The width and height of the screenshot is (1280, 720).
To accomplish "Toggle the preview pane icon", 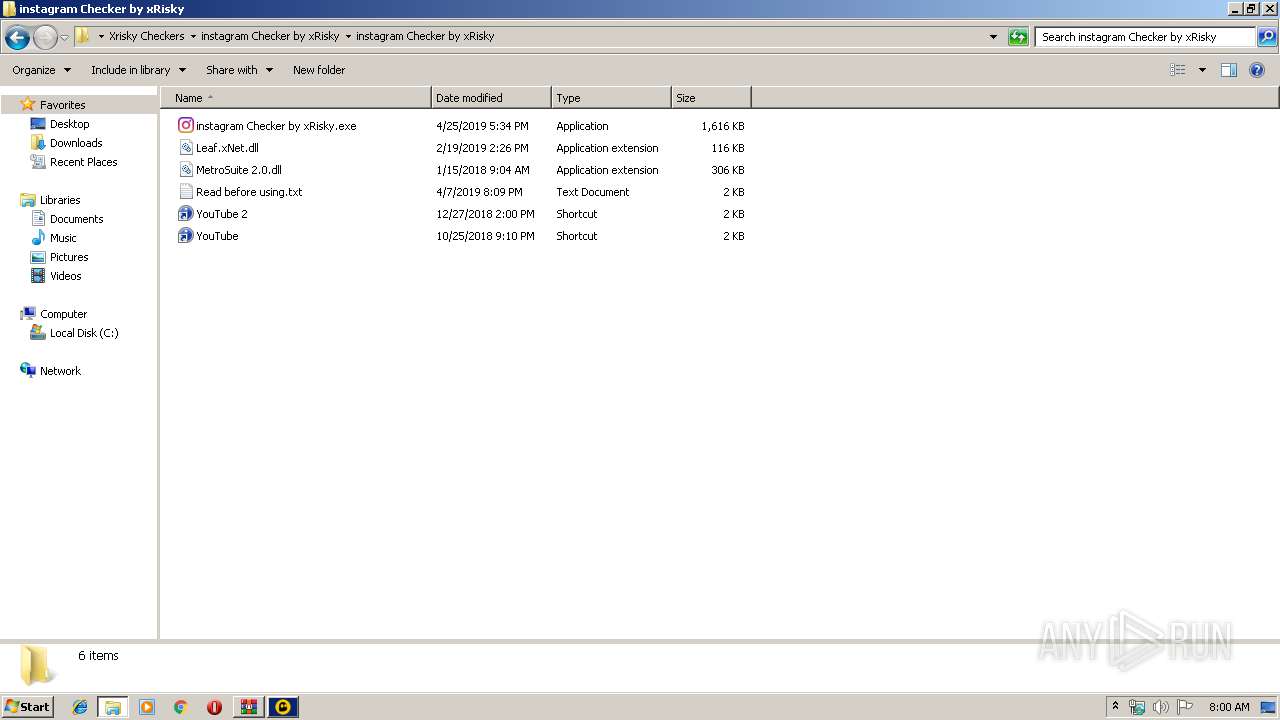I will coord(1229,70).
